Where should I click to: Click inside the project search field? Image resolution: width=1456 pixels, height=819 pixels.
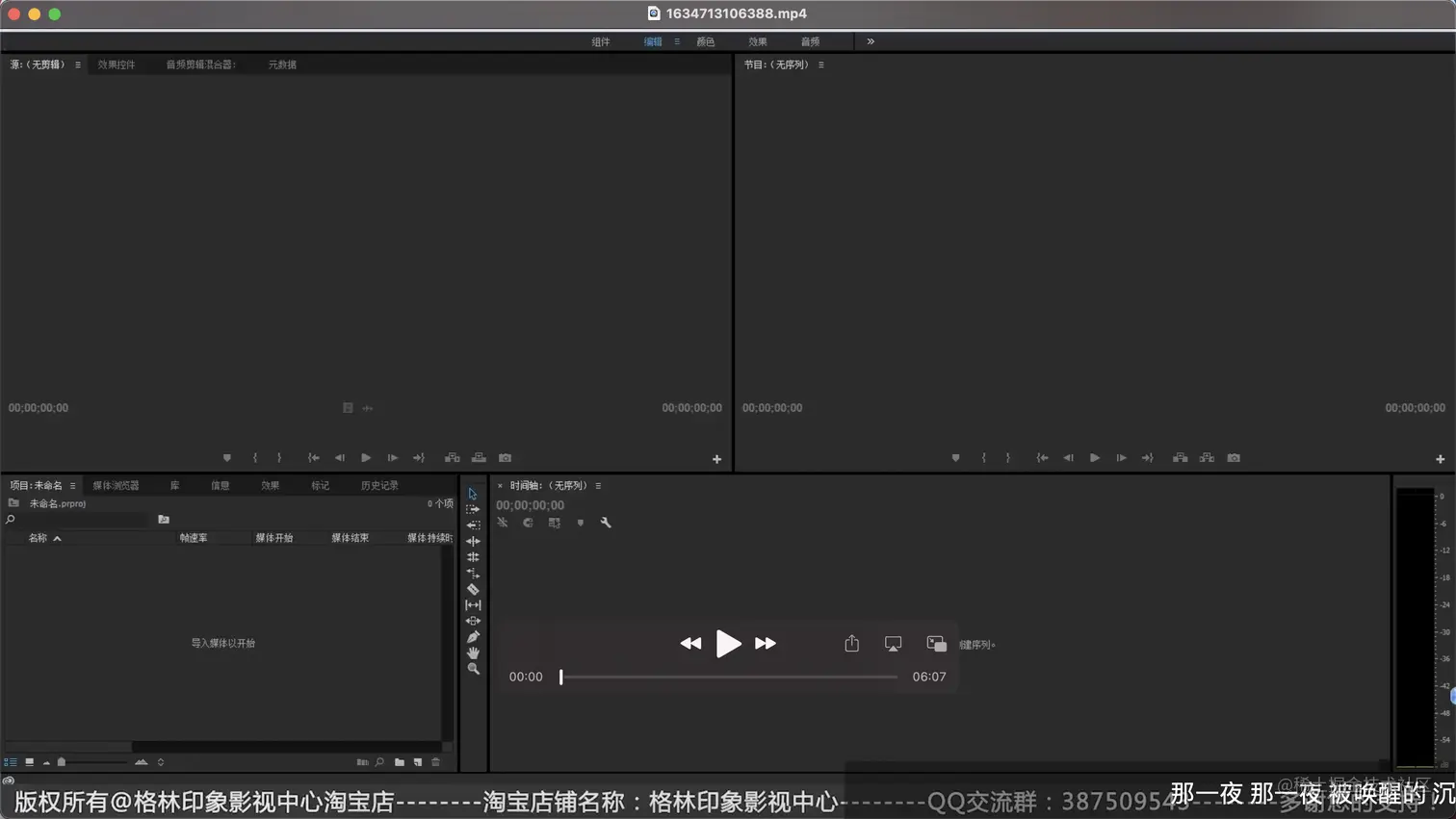[x=77, y=519]
